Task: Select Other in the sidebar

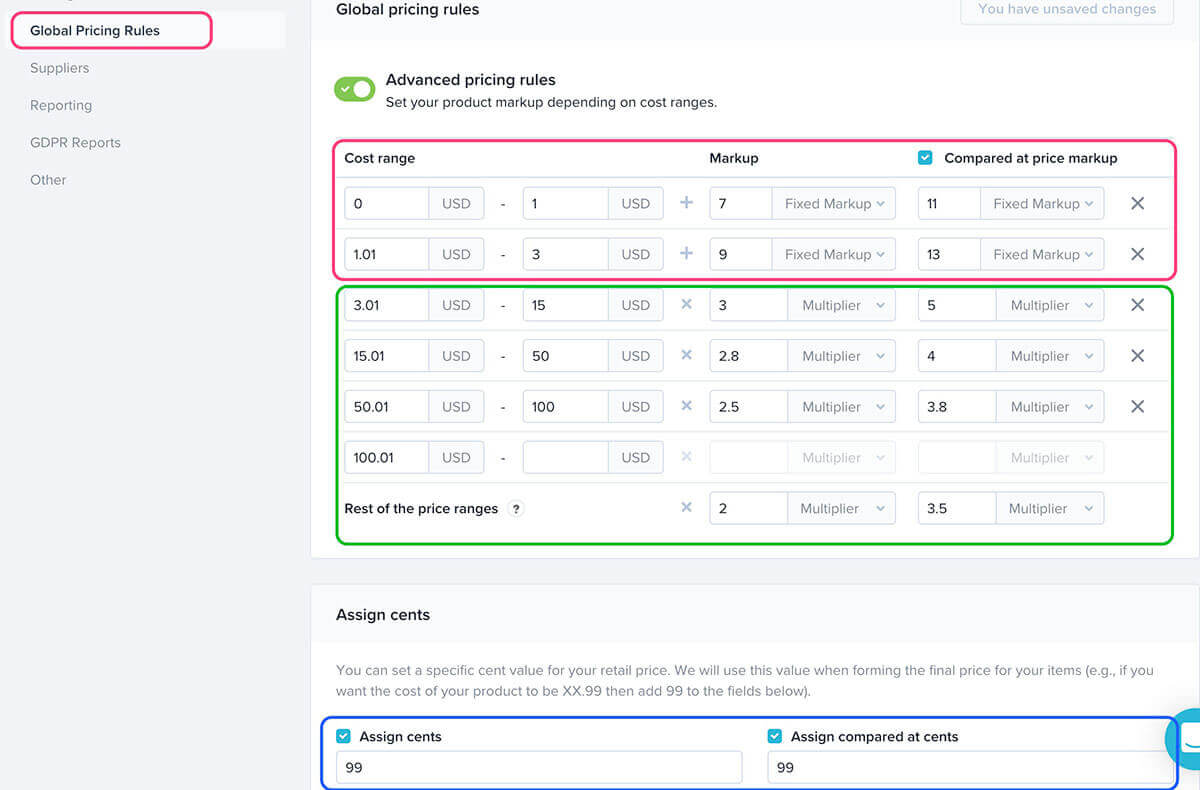Action: (48, 180)
